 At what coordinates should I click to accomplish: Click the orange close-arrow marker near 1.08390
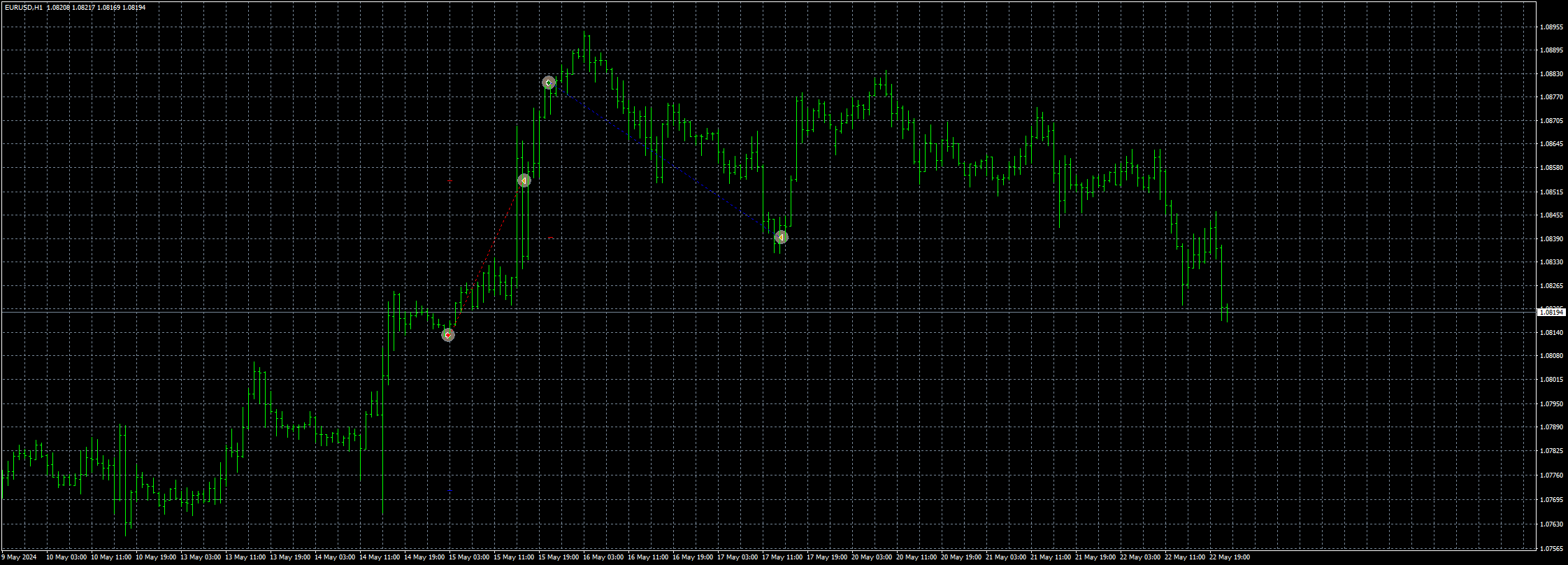tap(781, 238)
